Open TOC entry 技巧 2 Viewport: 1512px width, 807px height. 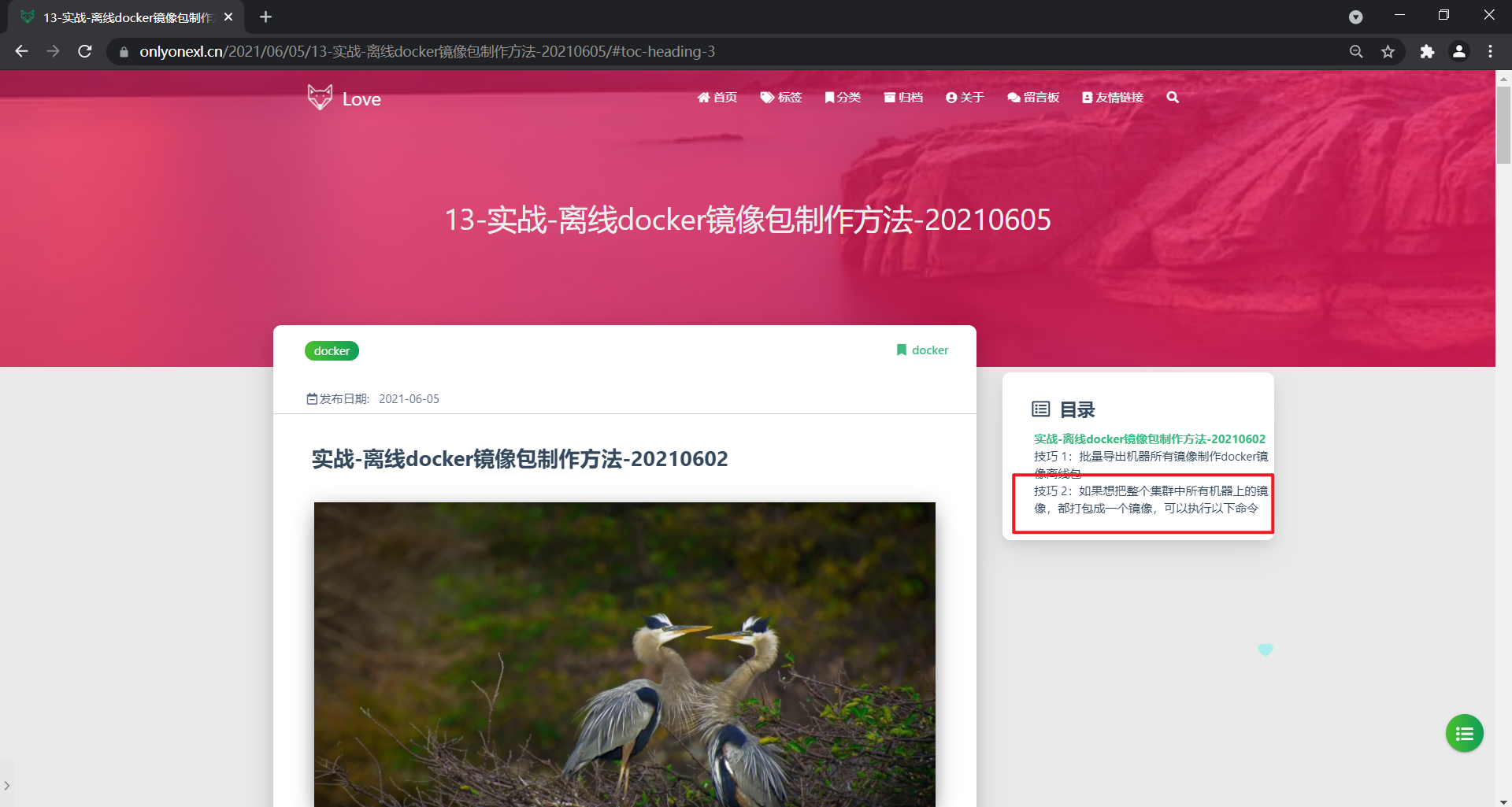pos(1151,499)
